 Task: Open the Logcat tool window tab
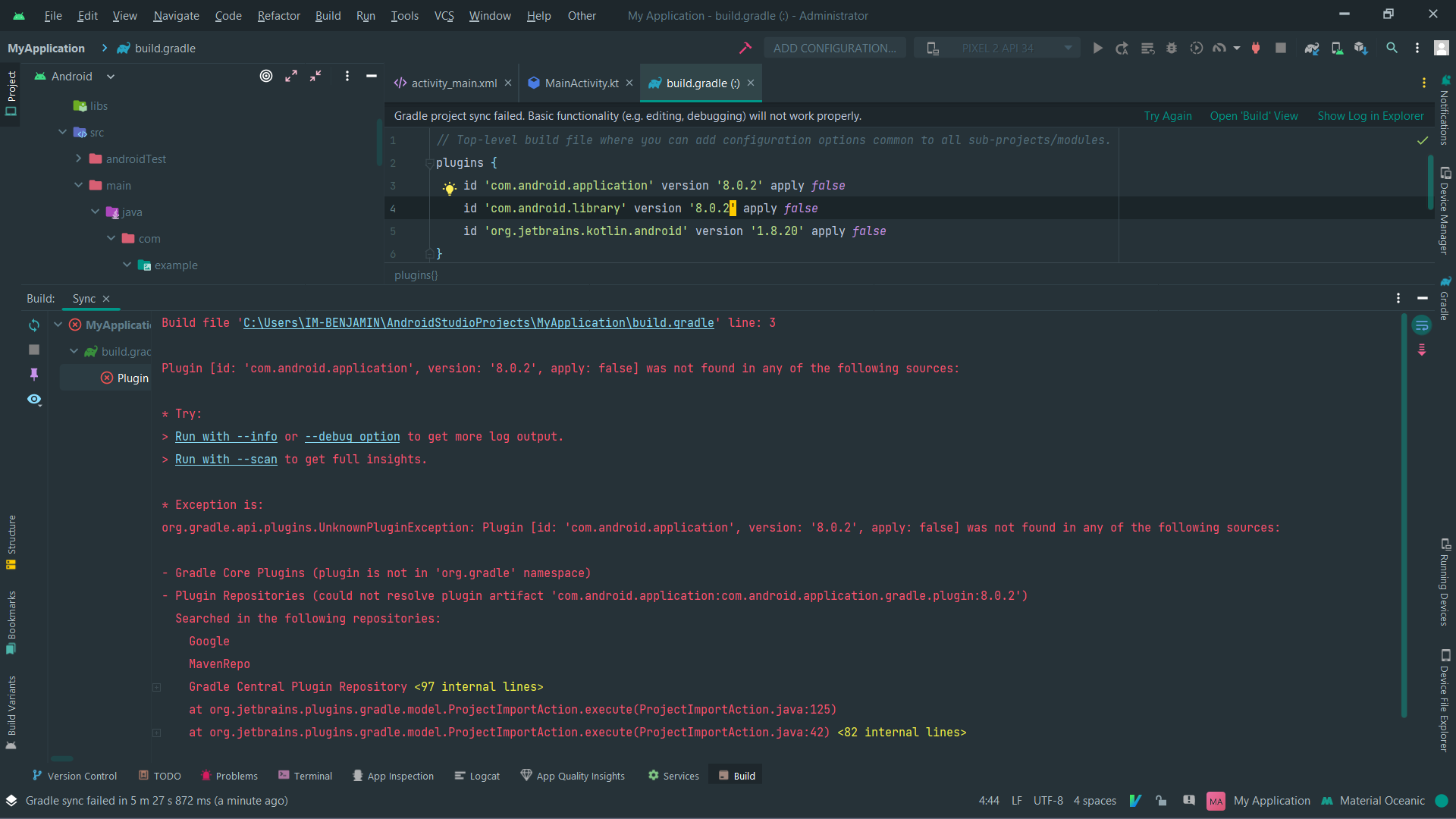click(x=477, y=776)
